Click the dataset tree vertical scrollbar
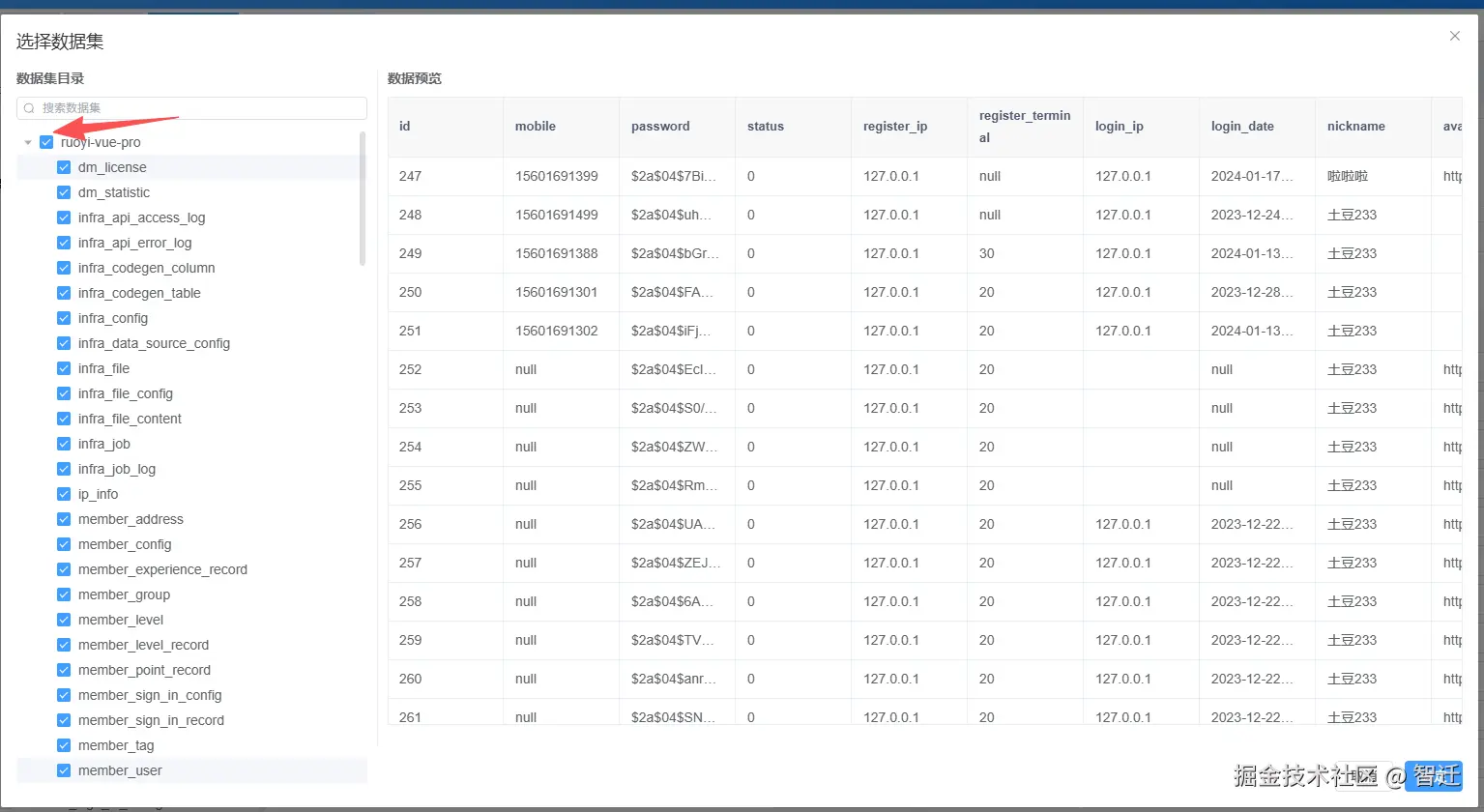 coord(363,199)
